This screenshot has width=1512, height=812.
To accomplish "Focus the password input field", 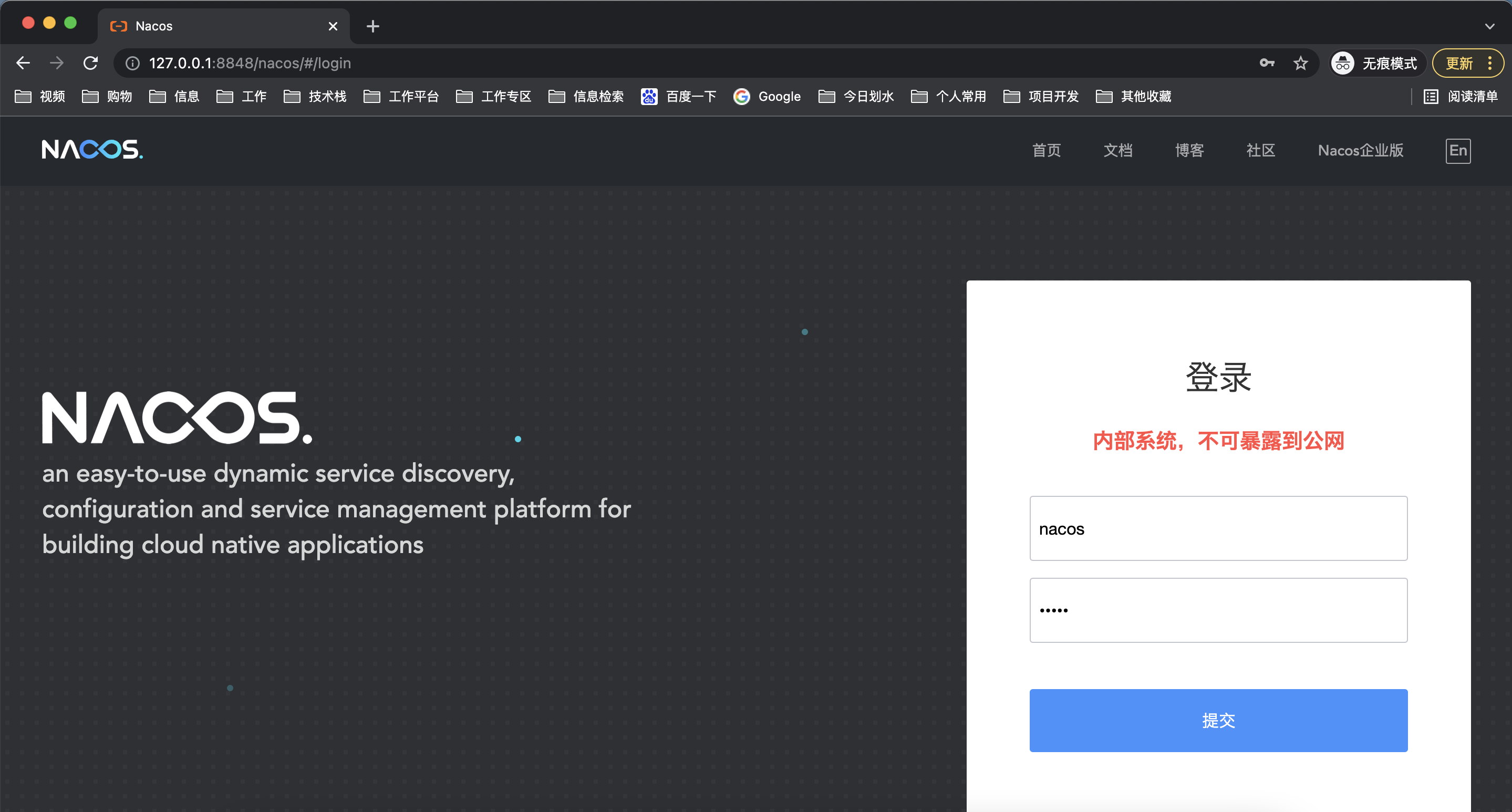I will coord(1218,610).
